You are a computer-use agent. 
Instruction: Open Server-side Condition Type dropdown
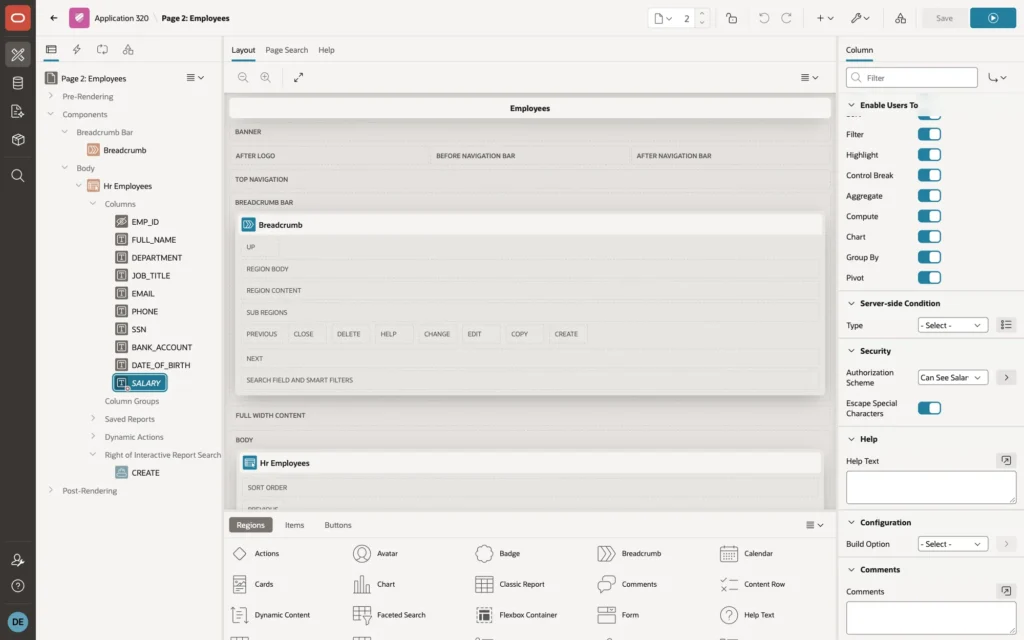tap(952, 325)
